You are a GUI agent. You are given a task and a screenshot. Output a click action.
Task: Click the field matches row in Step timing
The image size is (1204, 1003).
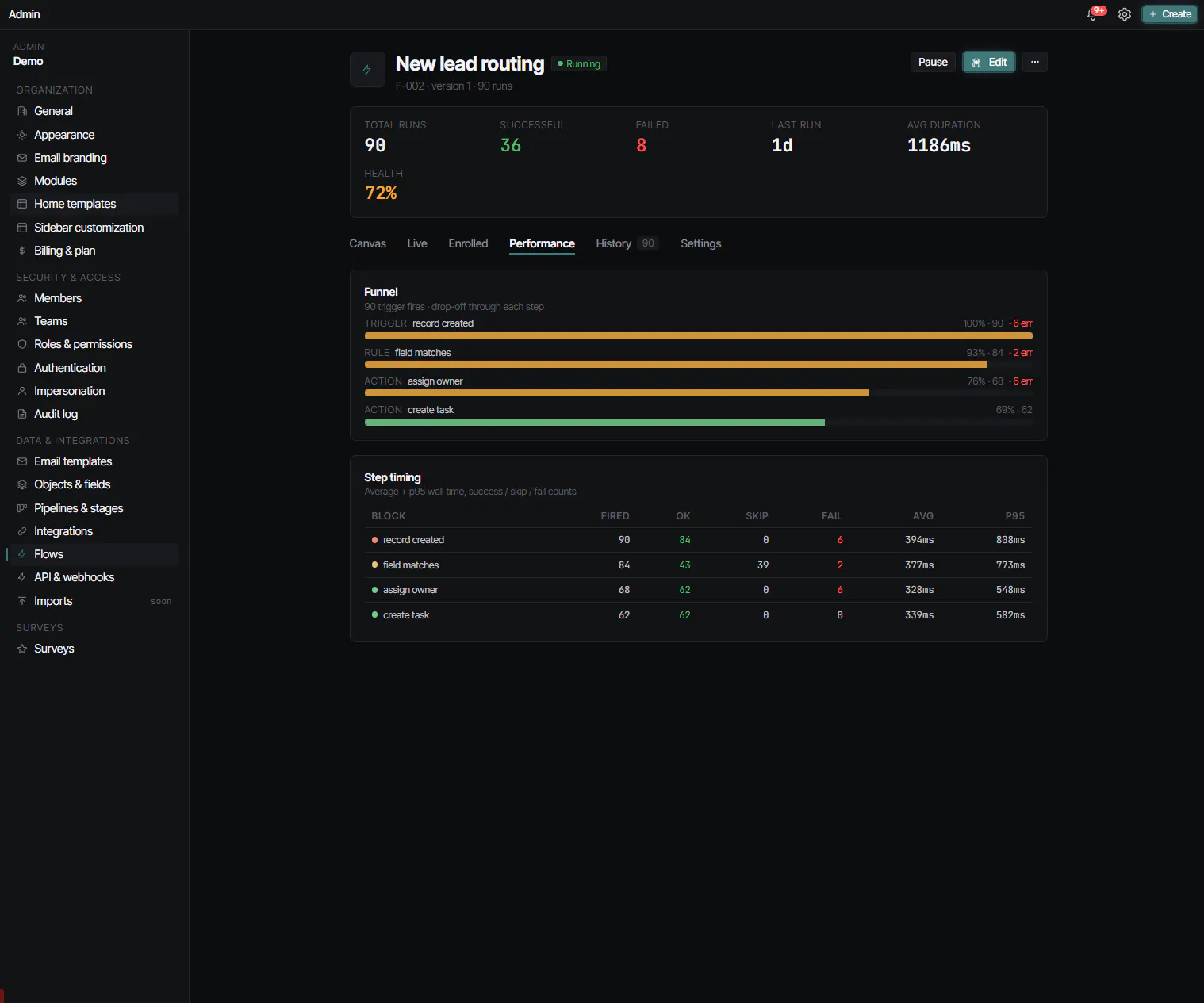698,565
